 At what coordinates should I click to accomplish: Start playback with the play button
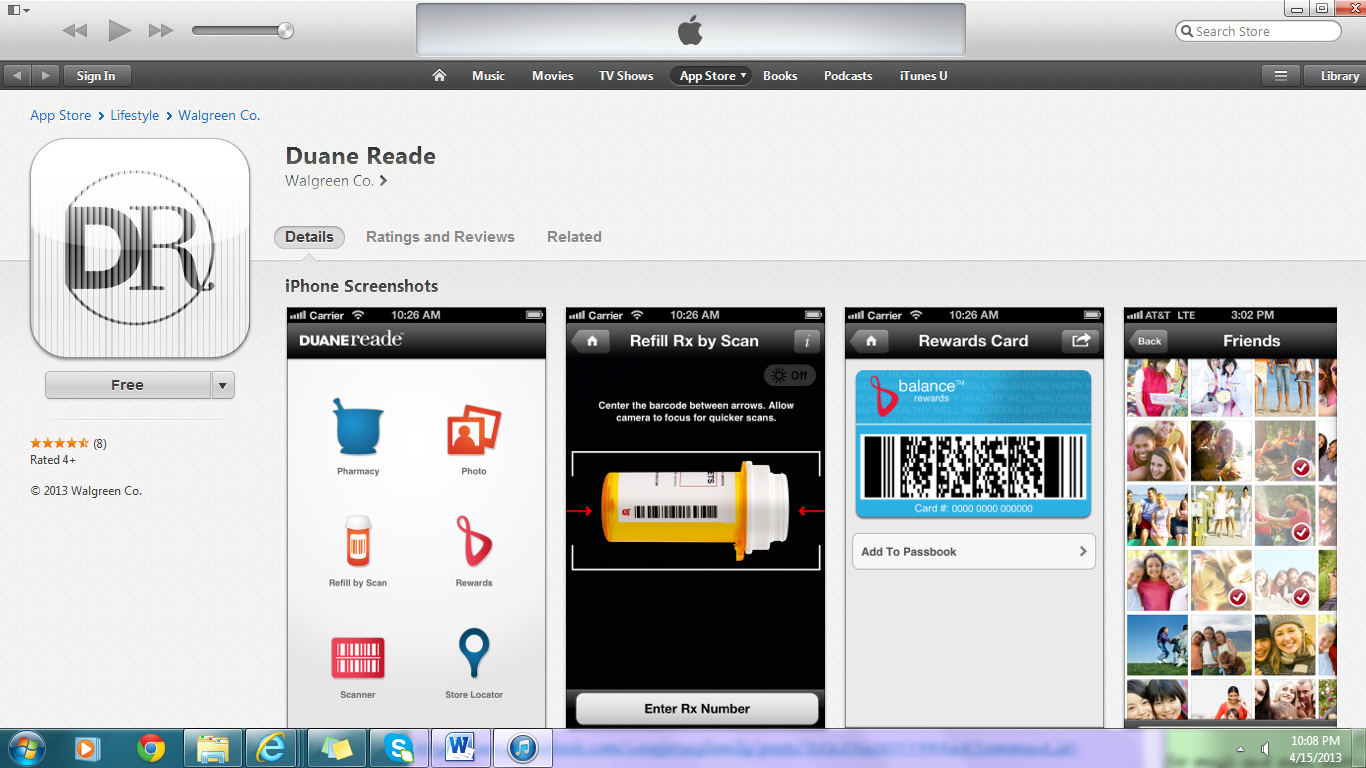coord(120,31)
